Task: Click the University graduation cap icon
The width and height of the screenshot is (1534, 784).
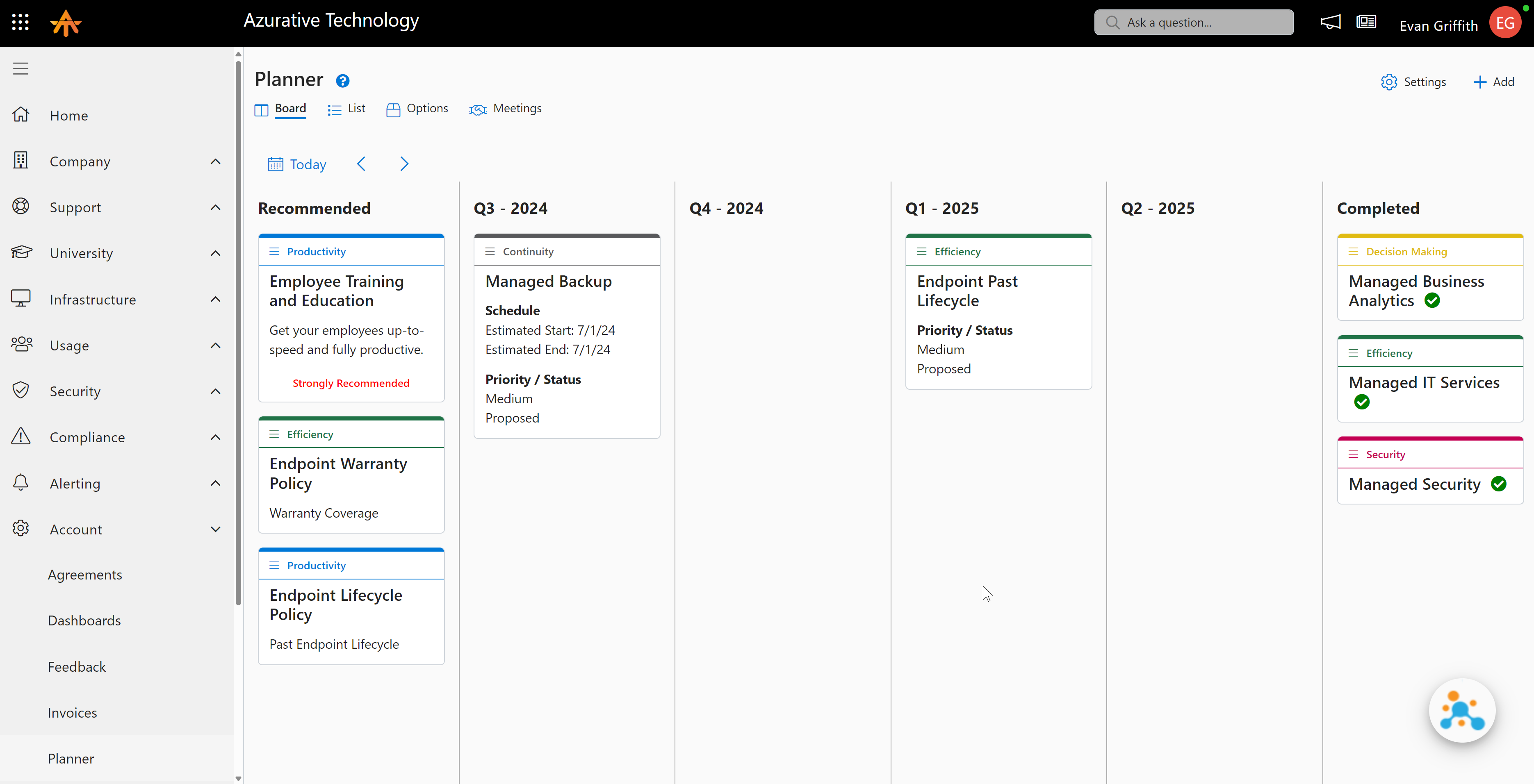Action: tap(21, 252)
